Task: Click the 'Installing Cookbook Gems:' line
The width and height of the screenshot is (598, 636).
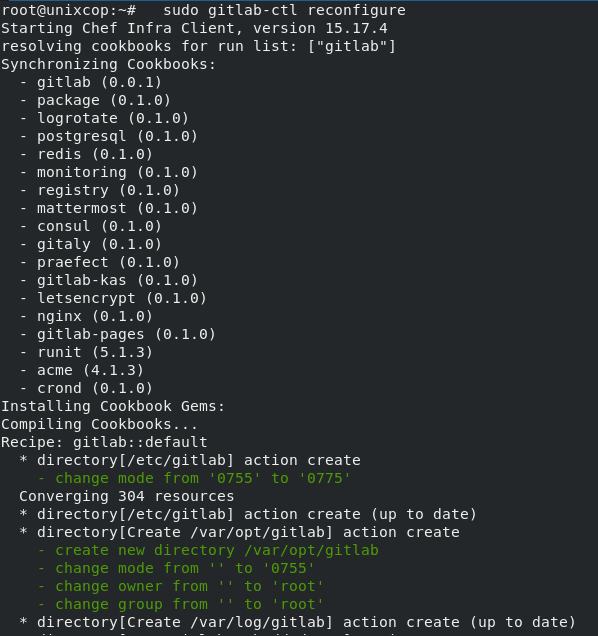Action: click(113, 406)
